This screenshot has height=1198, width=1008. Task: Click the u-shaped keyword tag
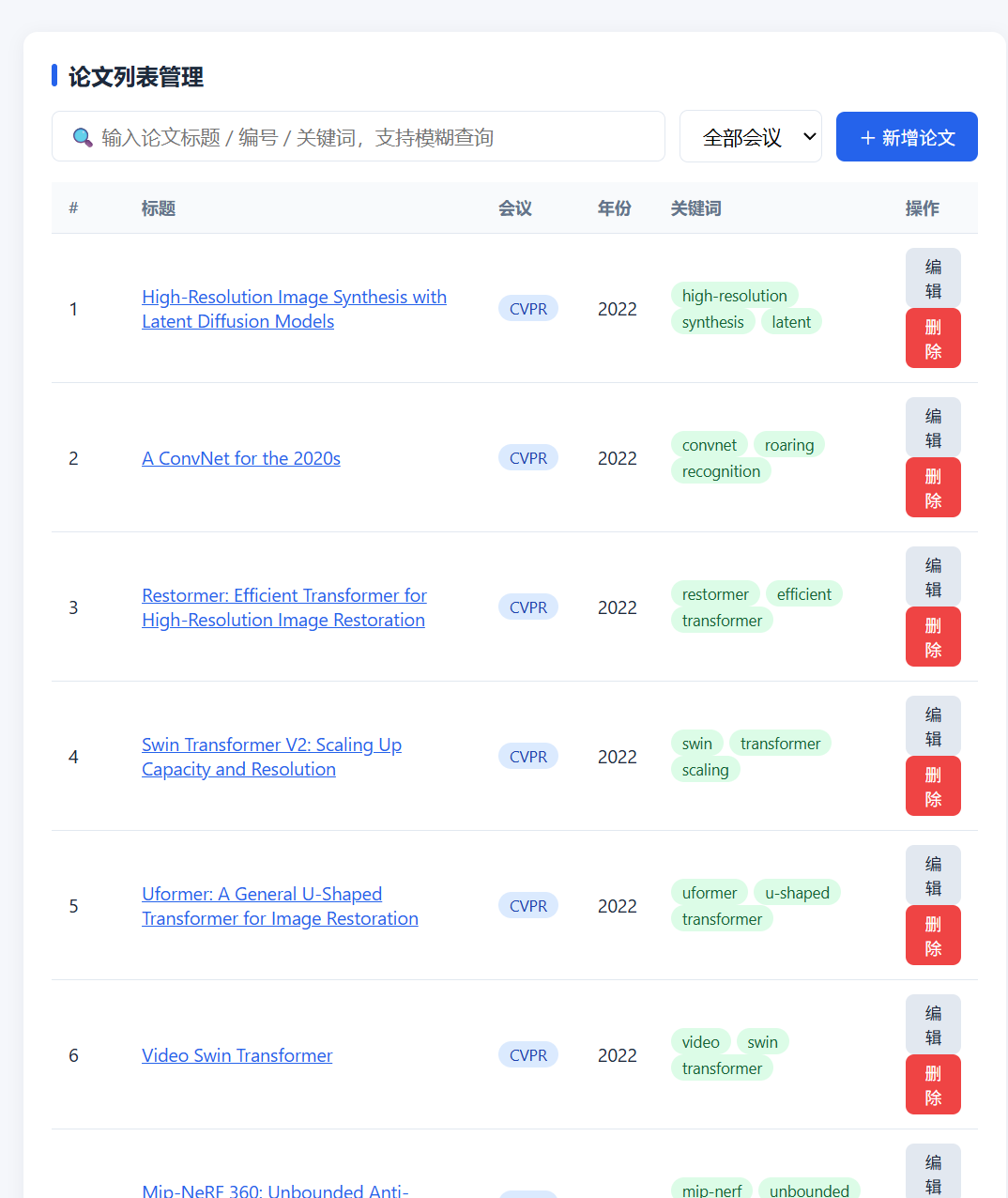pos(797,893)
